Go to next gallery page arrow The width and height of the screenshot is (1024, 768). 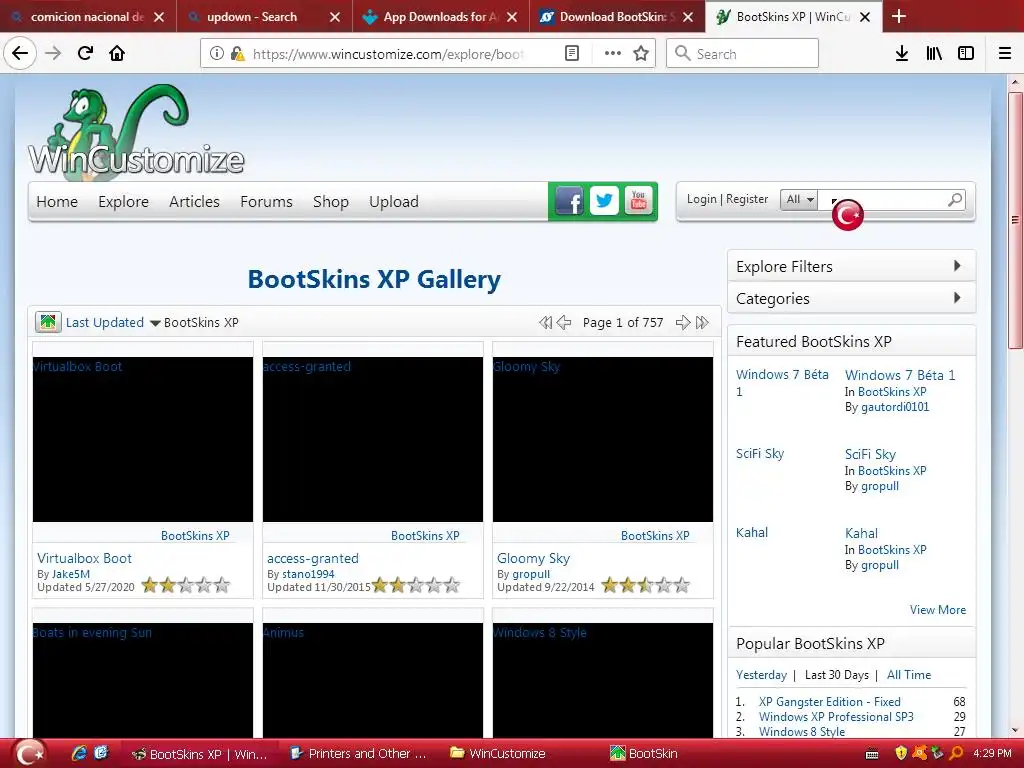pos(683,323)
